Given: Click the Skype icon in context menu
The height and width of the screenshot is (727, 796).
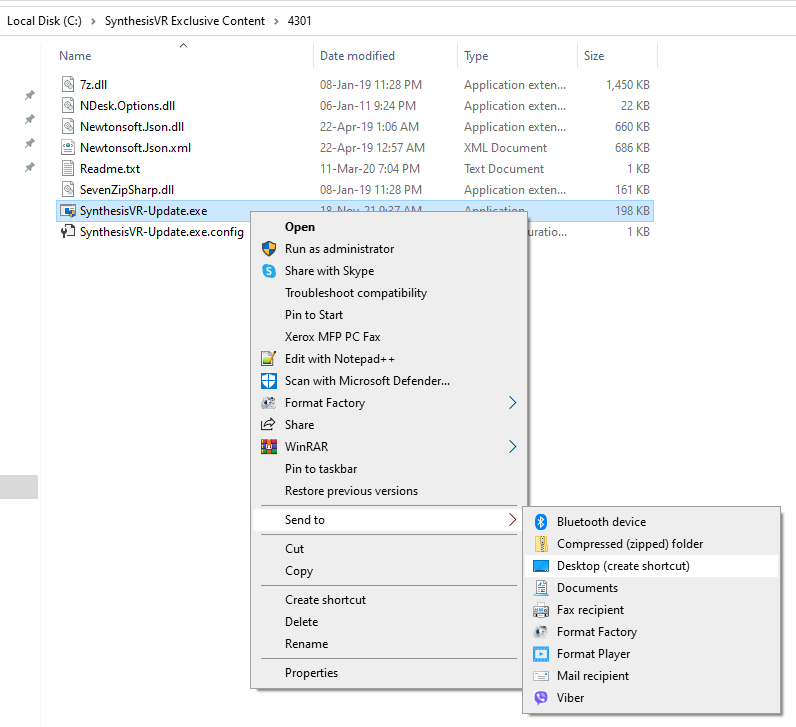Looking at the screenshot, I should click(269, 271).
